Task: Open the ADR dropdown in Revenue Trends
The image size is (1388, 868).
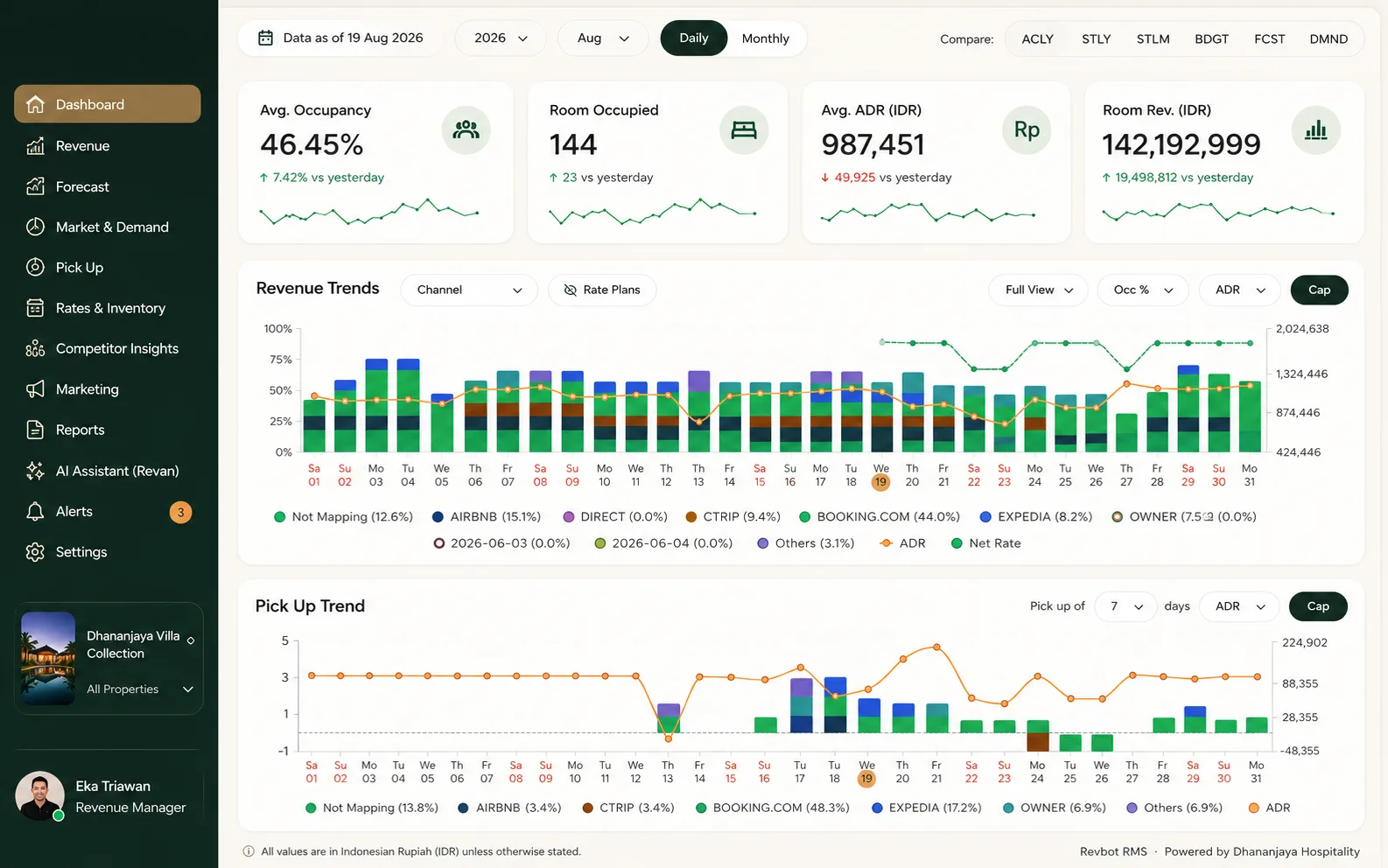Action: pyautogui.click(x=1240, y=290)
